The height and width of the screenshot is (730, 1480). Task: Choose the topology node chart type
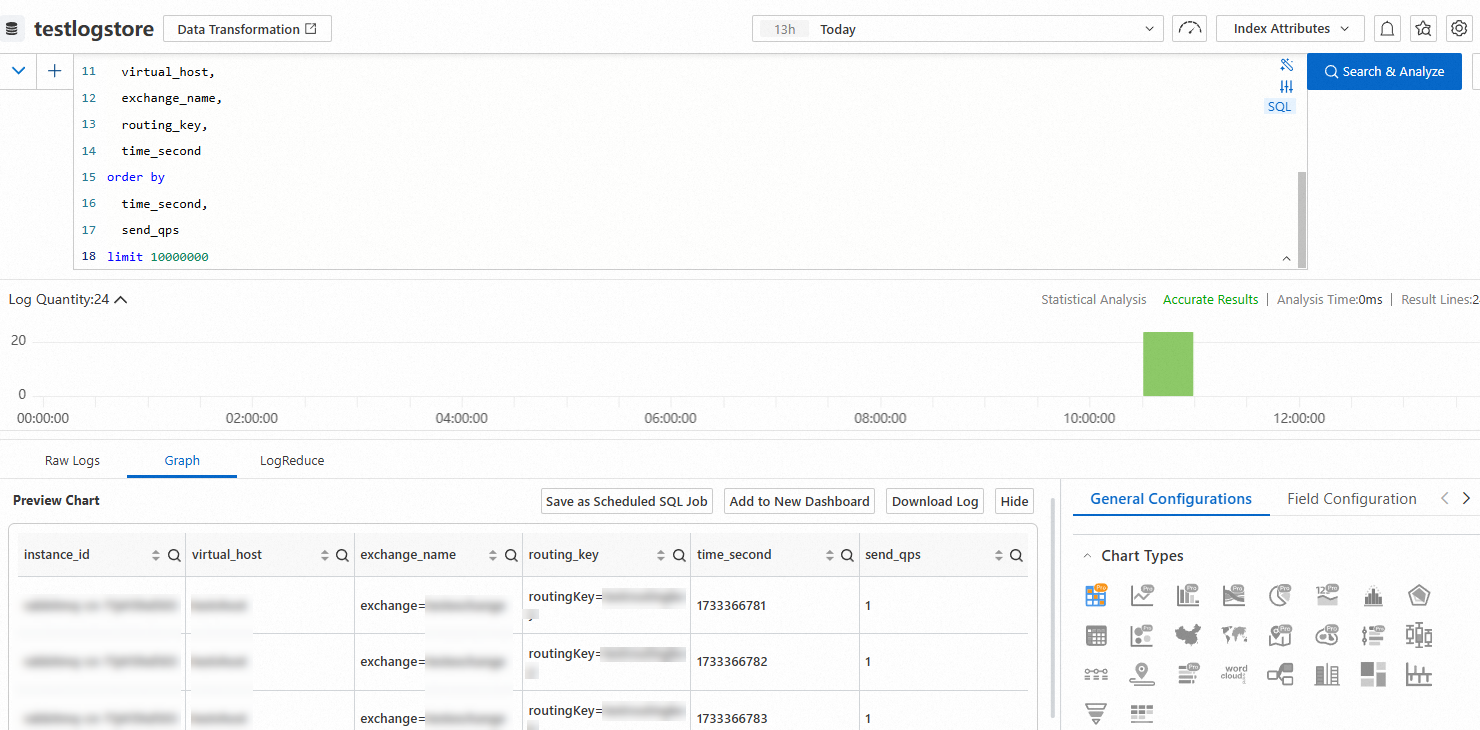[x=1280, y=675]
